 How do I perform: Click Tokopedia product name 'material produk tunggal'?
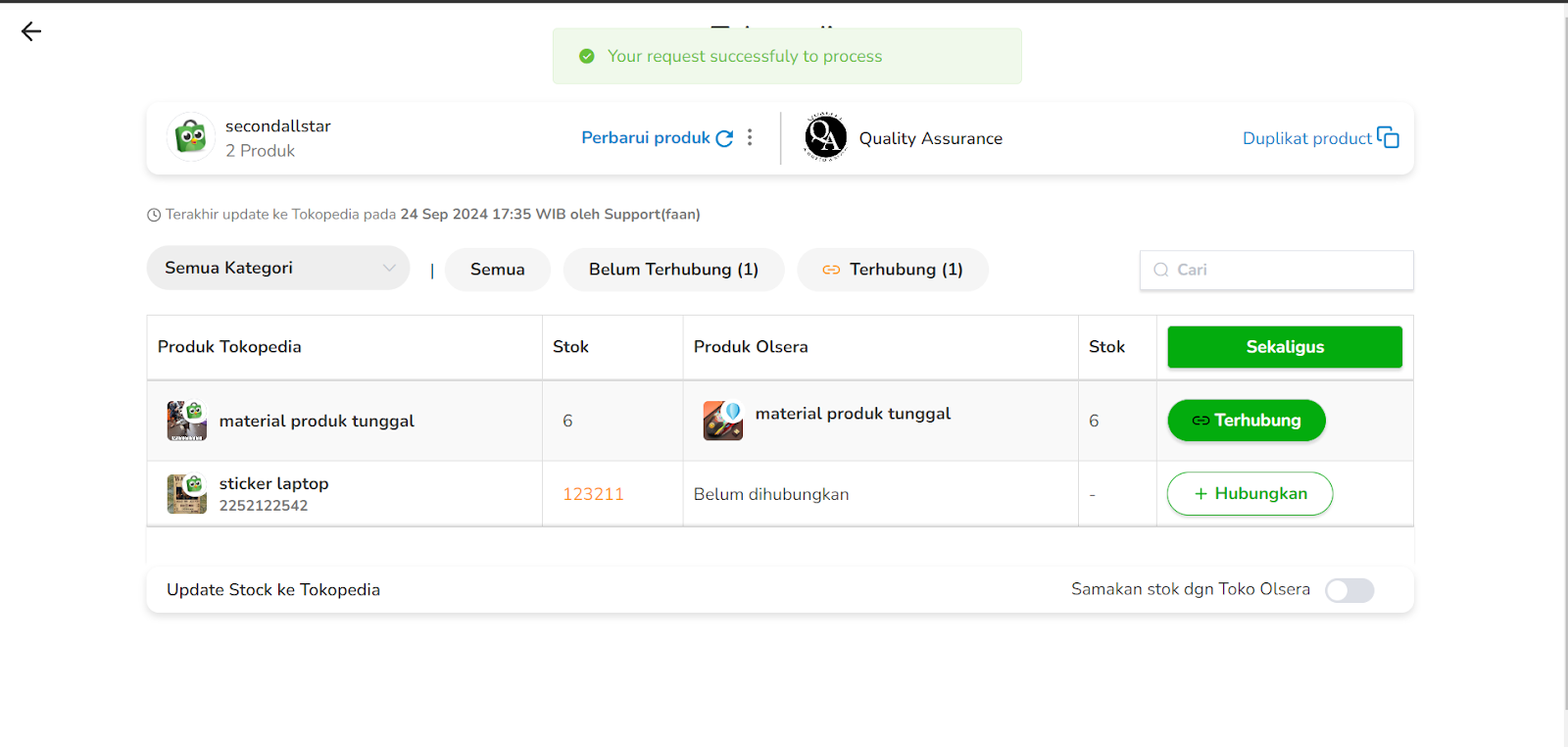317,421
